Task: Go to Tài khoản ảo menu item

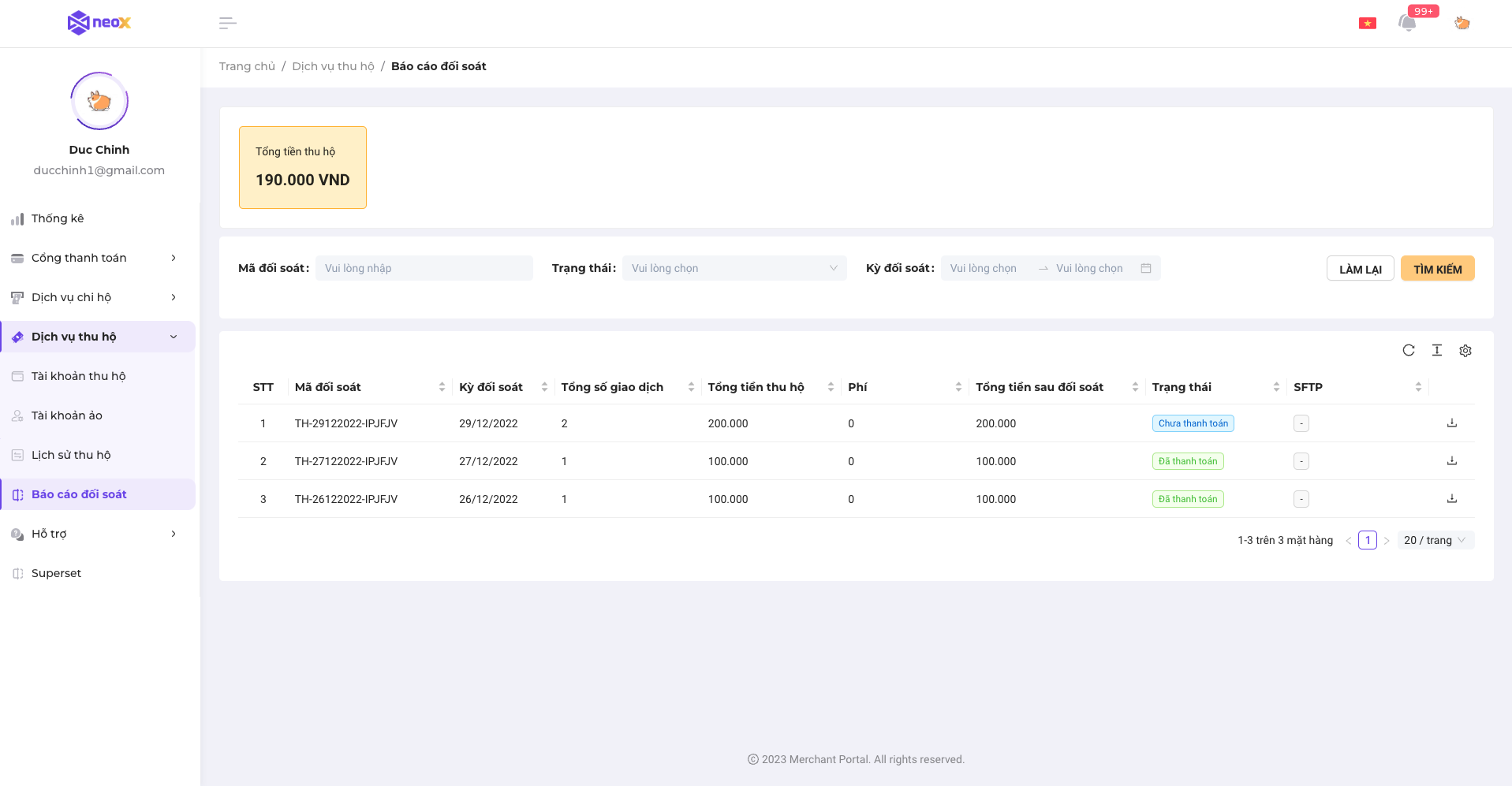Action: (x=67, y=415)
